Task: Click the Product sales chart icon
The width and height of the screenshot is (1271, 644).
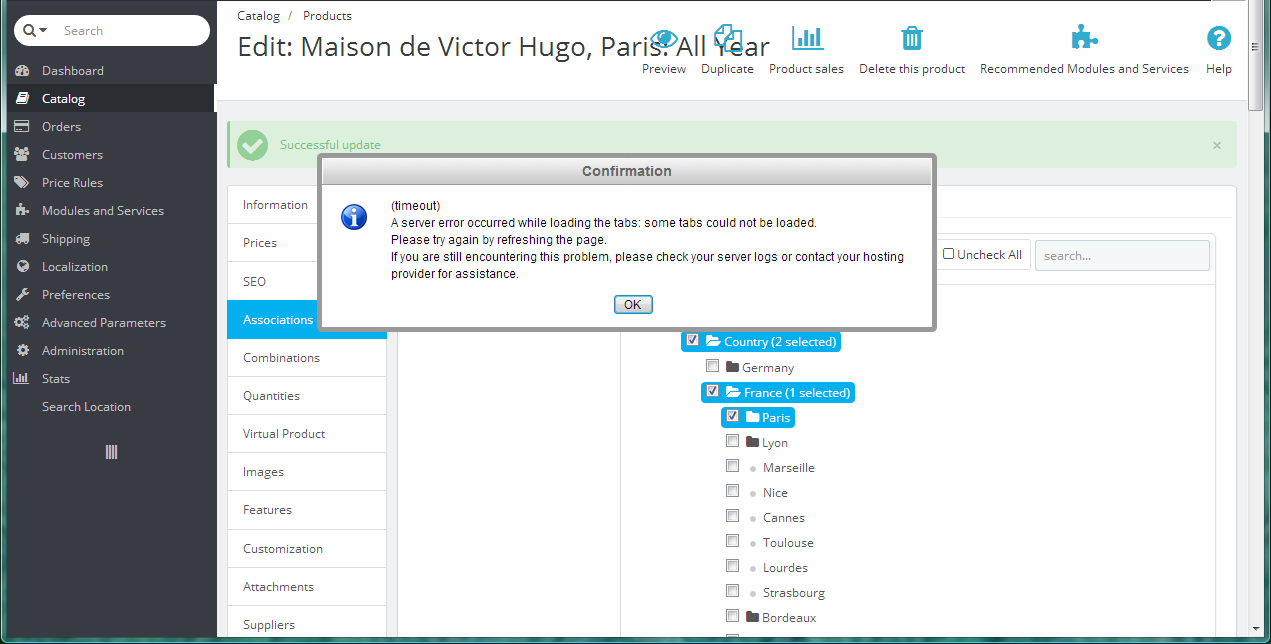Action: click(x=807, y=39)
